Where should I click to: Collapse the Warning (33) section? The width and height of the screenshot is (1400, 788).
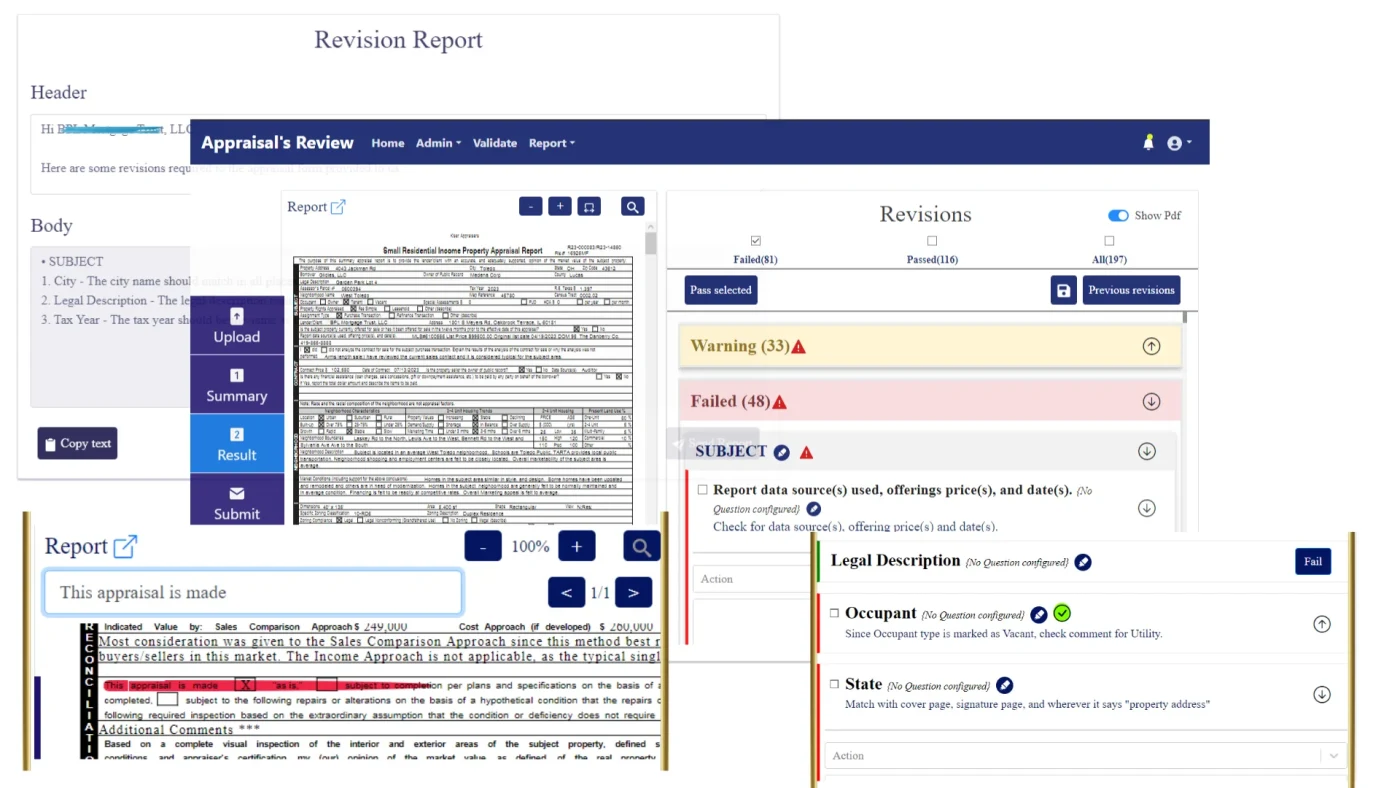tap(1151, 346)
